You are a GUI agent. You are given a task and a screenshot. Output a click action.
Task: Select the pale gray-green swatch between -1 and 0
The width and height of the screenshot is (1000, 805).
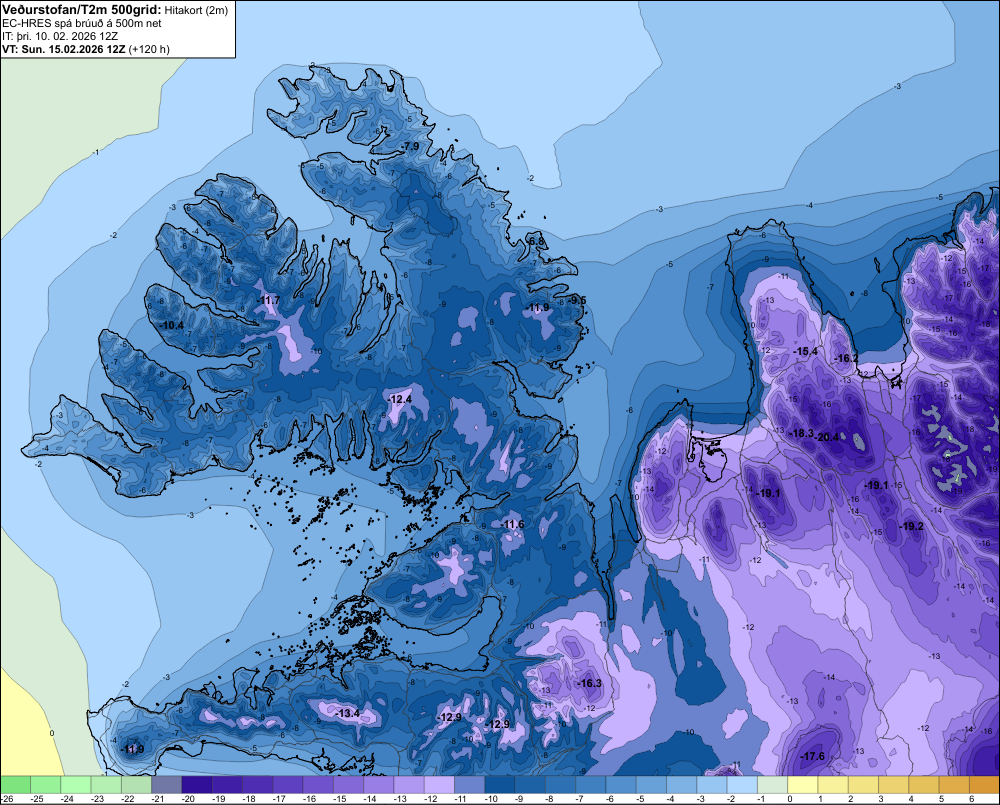(773, 785)
